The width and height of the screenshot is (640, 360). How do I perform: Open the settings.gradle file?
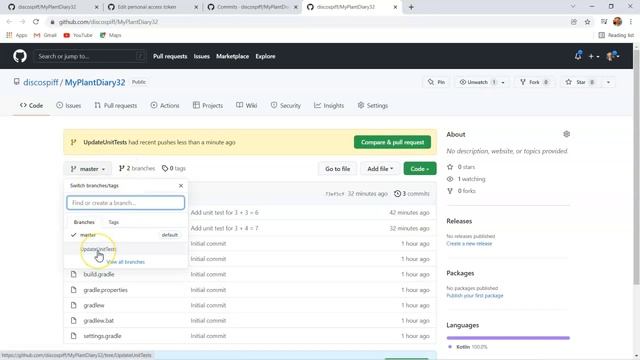click(102, 336)
